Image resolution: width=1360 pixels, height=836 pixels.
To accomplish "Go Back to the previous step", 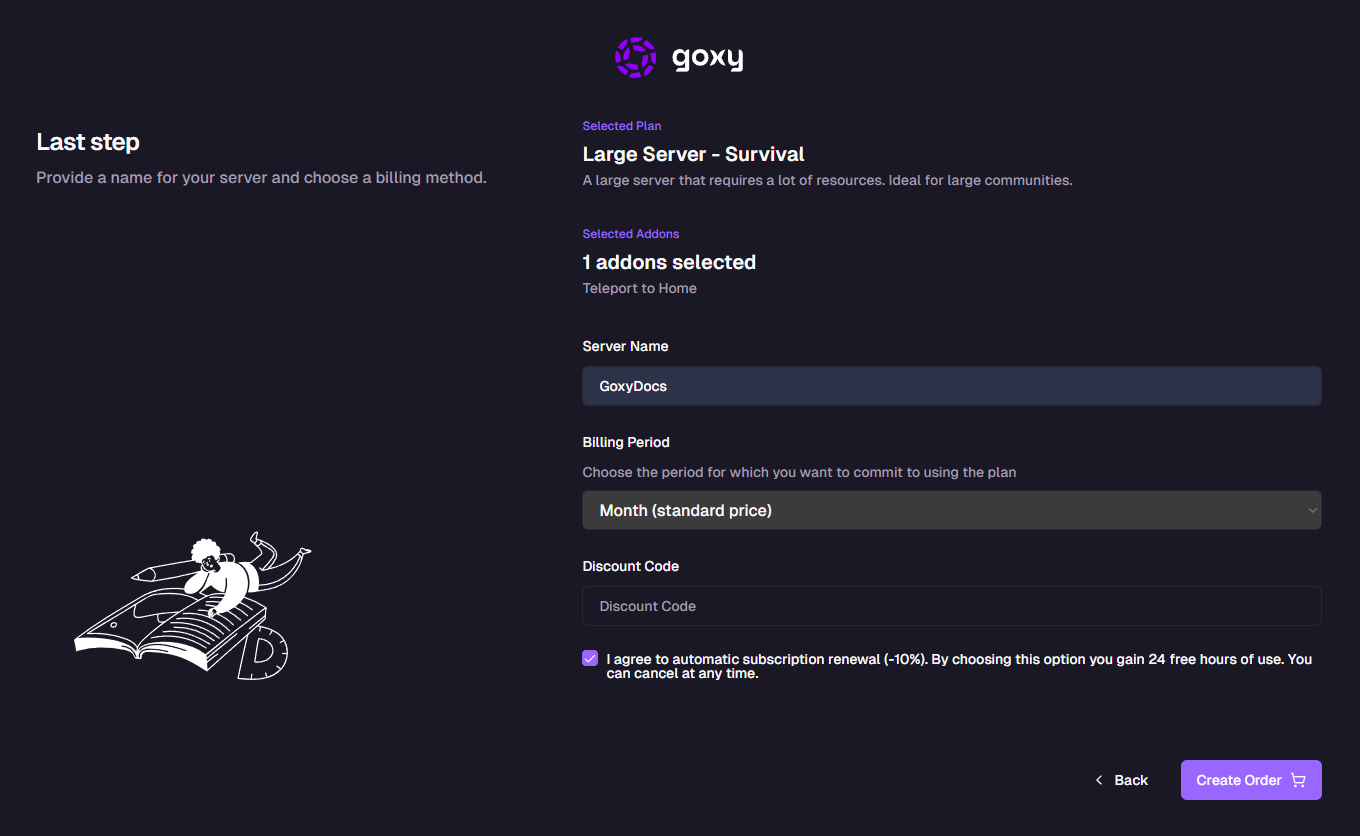I will (x=1121, y=780).
